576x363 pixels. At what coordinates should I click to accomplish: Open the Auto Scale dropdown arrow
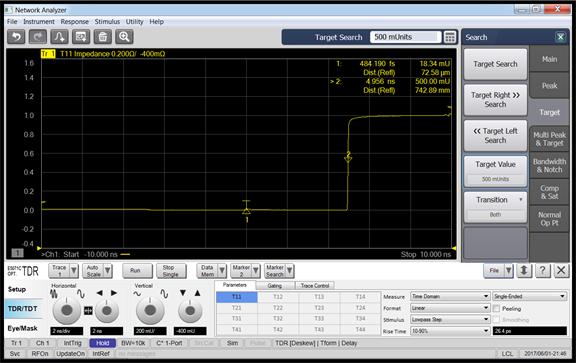(x=108, y=271)
